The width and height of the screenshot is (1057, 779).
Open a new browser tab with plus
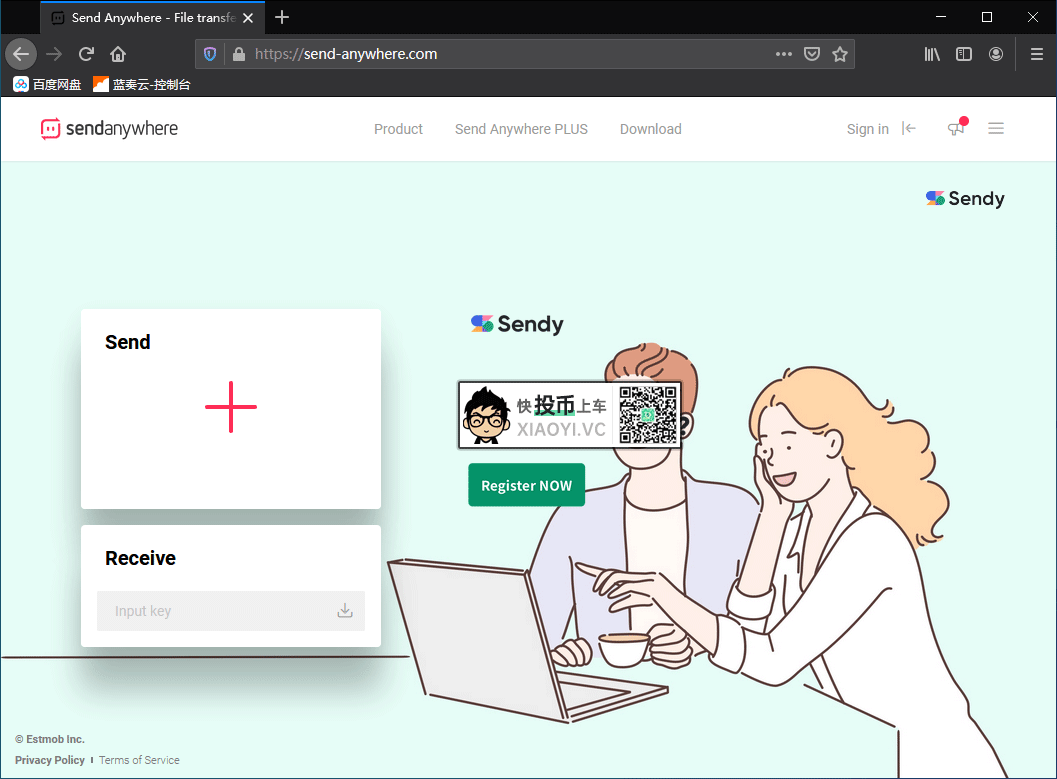point(282,18)
